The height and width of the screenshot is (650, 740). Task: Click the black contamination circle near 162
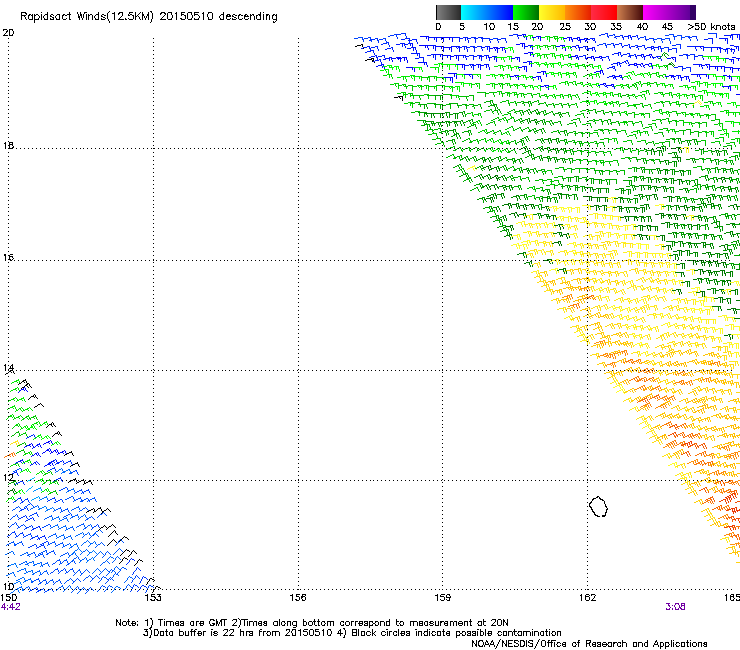[598, 506]
